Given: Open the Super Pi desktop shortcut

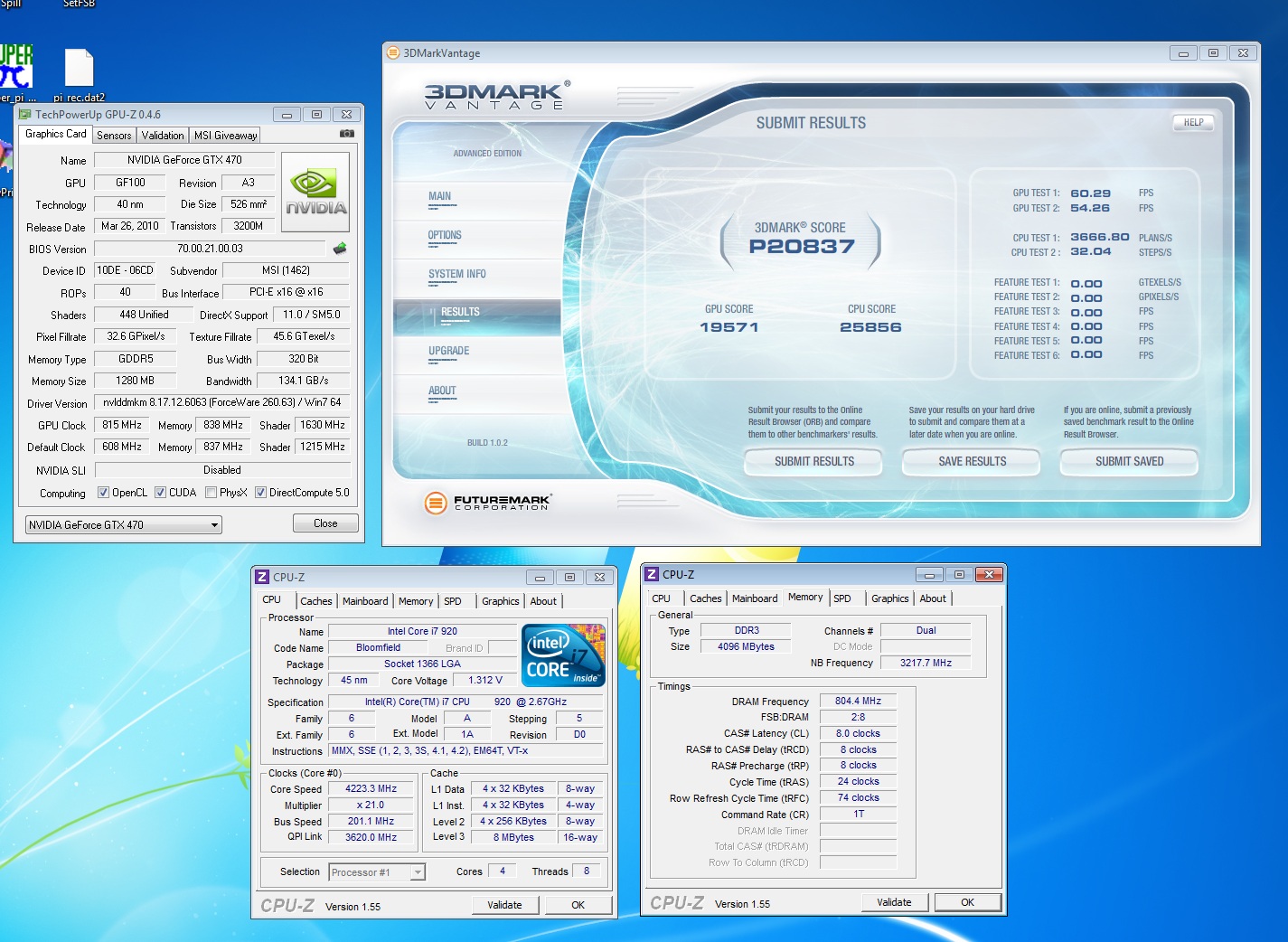Looking at the screenshot, I should [16, 72].
